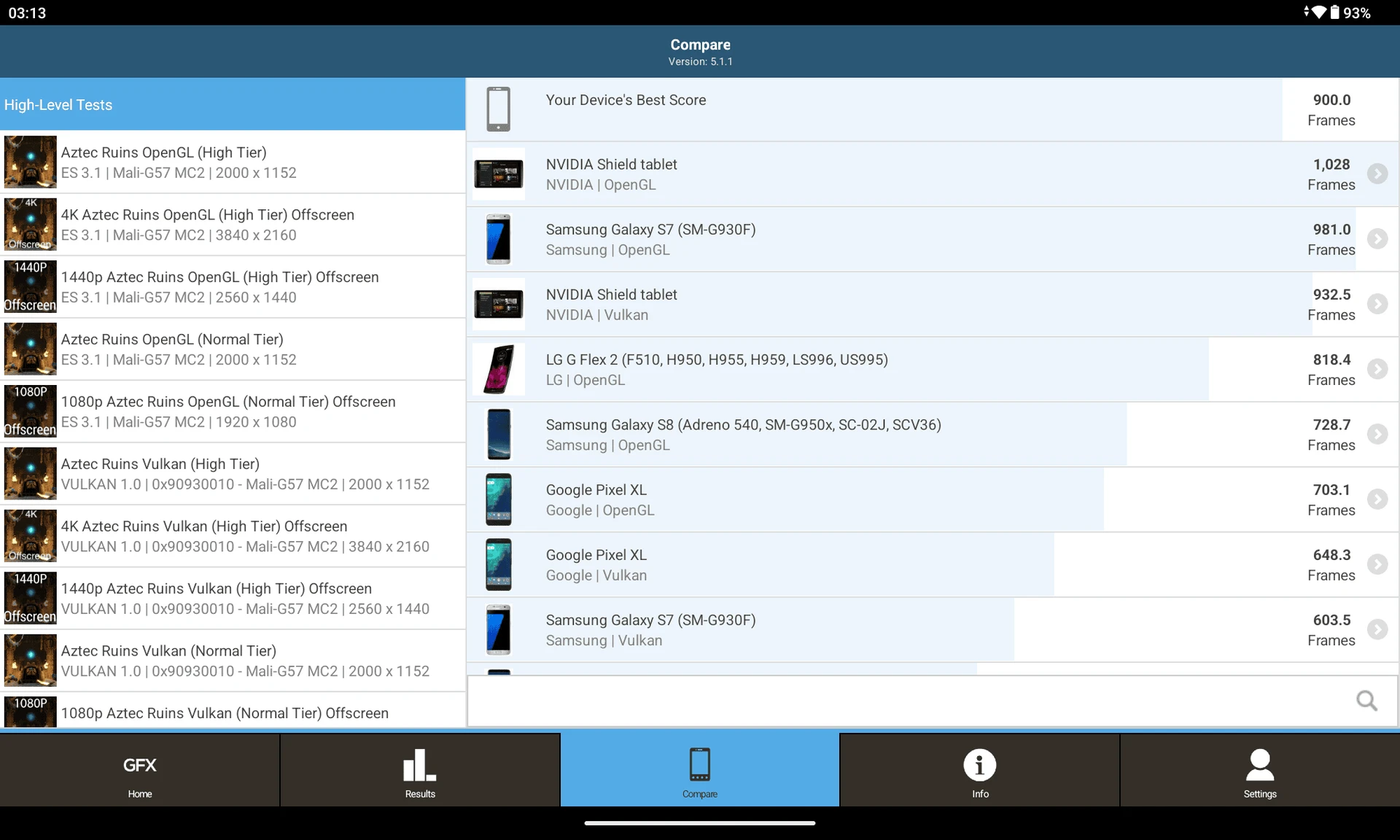The width and height of the screenshot is (1400, 840).
Task: Select Aztec Ruins OpenGL (Normal Tier) test
Action: [233, 349]
